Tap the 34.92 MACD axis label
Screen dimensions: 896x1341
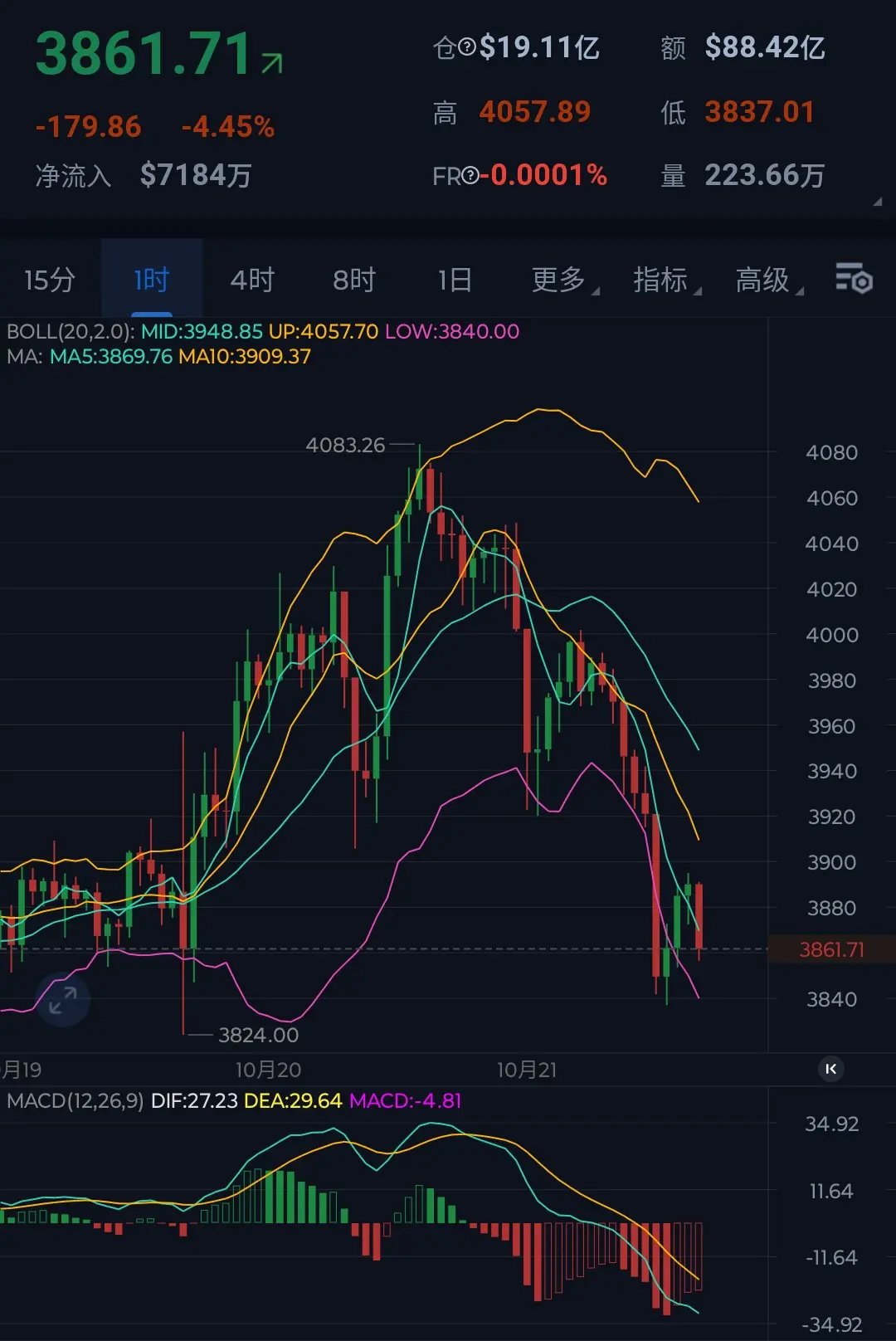[831, 1124]
